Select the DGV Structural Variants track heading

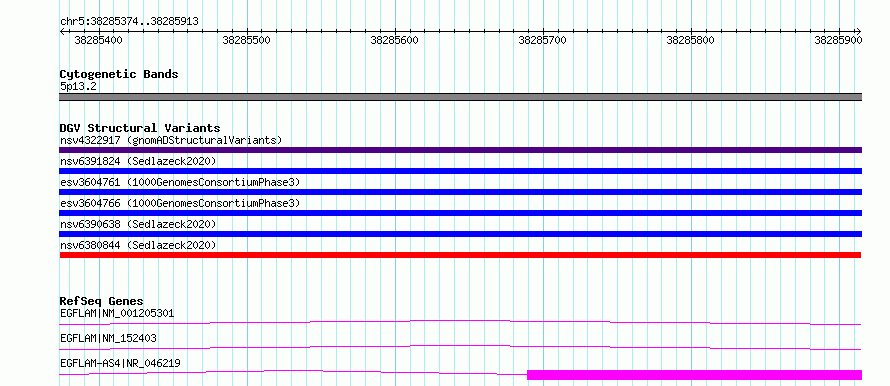pyautogui.click(x=140, y=128)
